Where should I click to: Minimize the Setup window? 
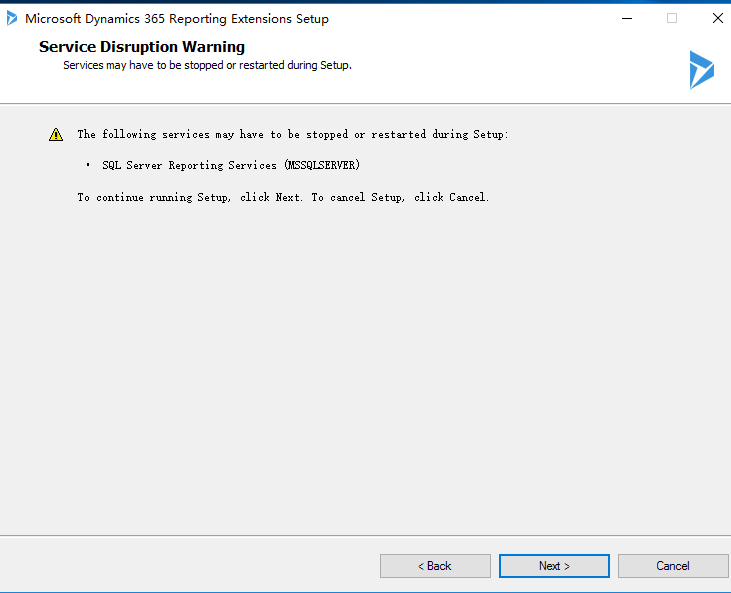(x=627, y=19)
